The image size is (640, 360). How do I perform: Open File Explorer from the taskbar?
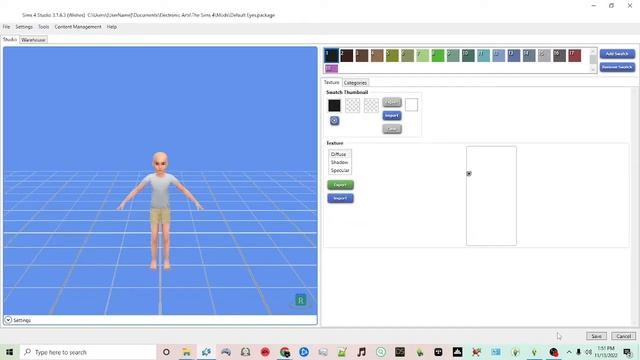tap(186, 352)
